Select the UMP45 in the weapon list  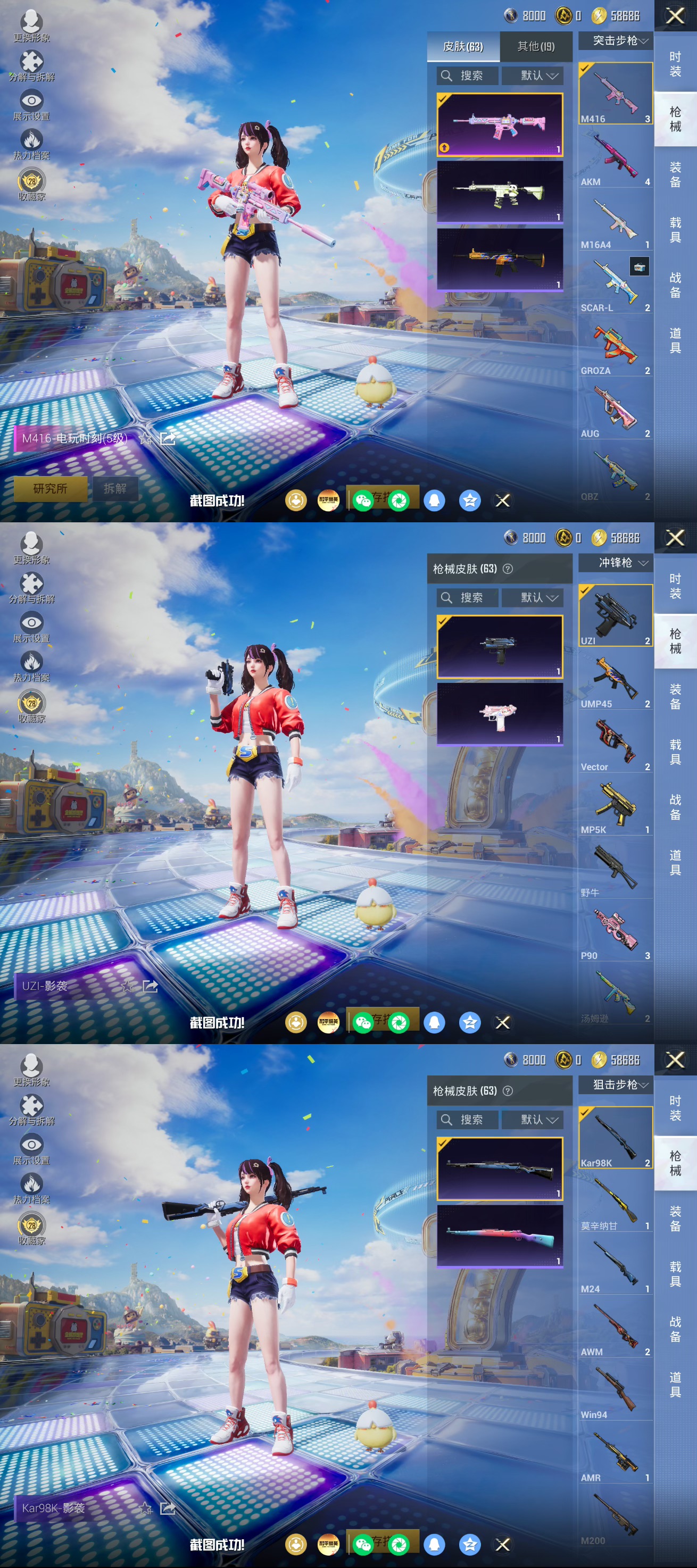pyautogui.click(x=616, y=679)
